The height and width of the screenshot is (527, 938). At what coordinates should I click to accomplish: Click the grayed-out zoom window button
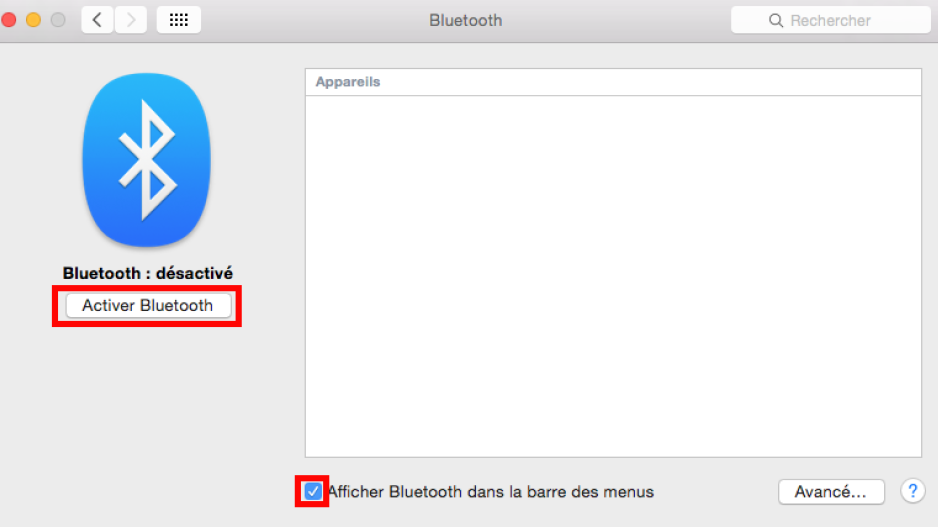pyautogui.click(x=58, y=20)
